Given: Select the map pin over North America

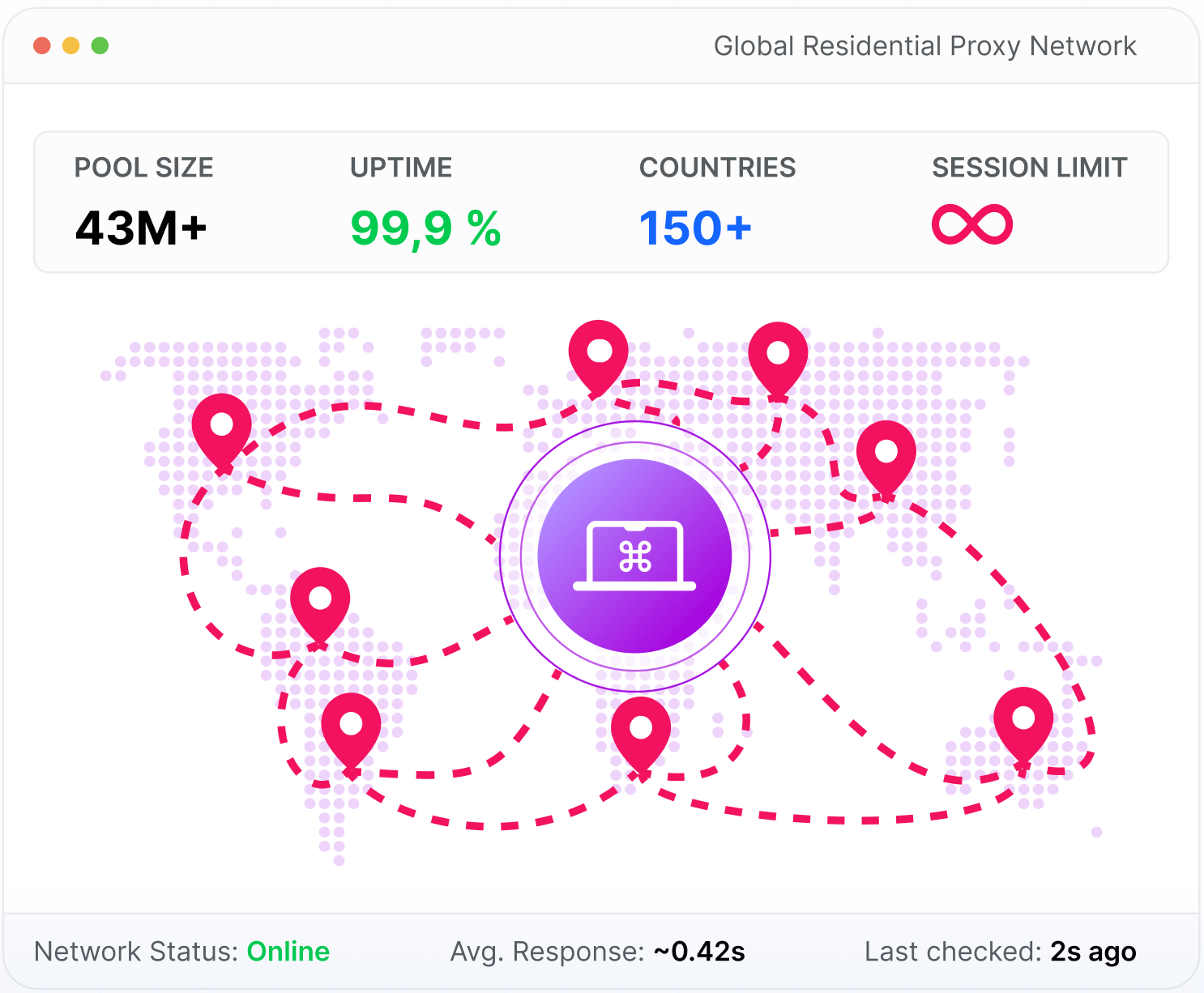Looking at the screenshot, I should pyautogui.click(x=221, y=432).
